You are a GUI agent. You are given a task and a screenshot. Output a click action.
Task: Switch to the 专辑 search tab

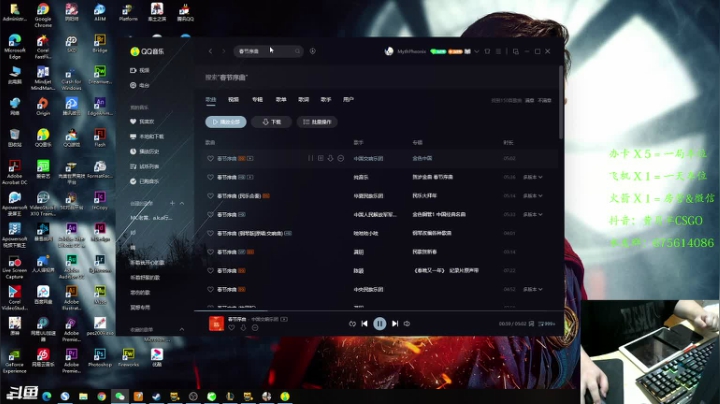coord(257,100)
